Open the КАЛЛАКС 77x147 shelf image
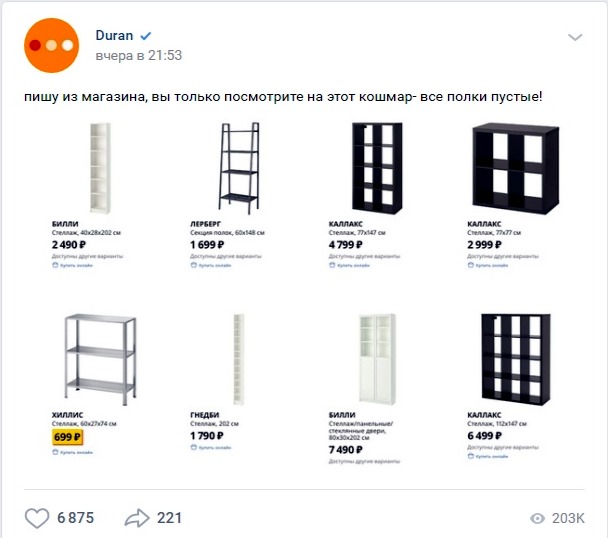 tap(377, 168)
